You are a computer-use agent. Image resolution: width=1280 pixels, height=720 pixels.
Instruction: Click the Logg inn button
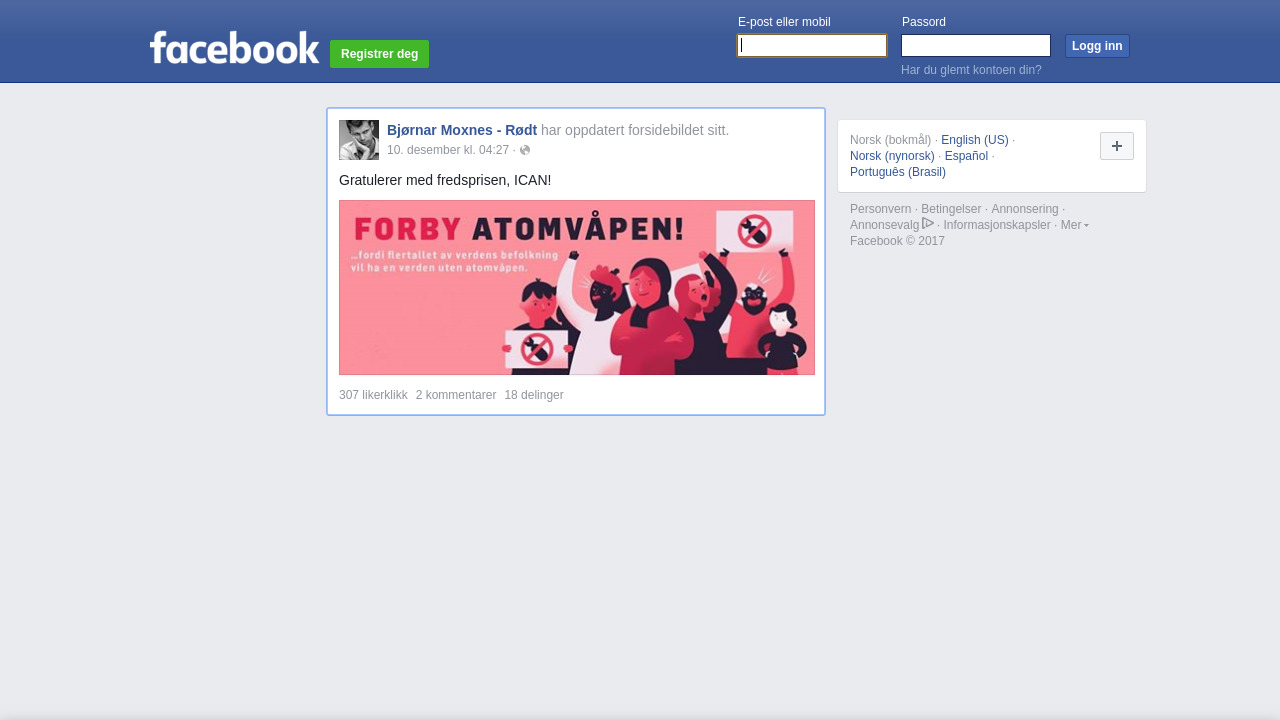click(x=1097, y=46)
